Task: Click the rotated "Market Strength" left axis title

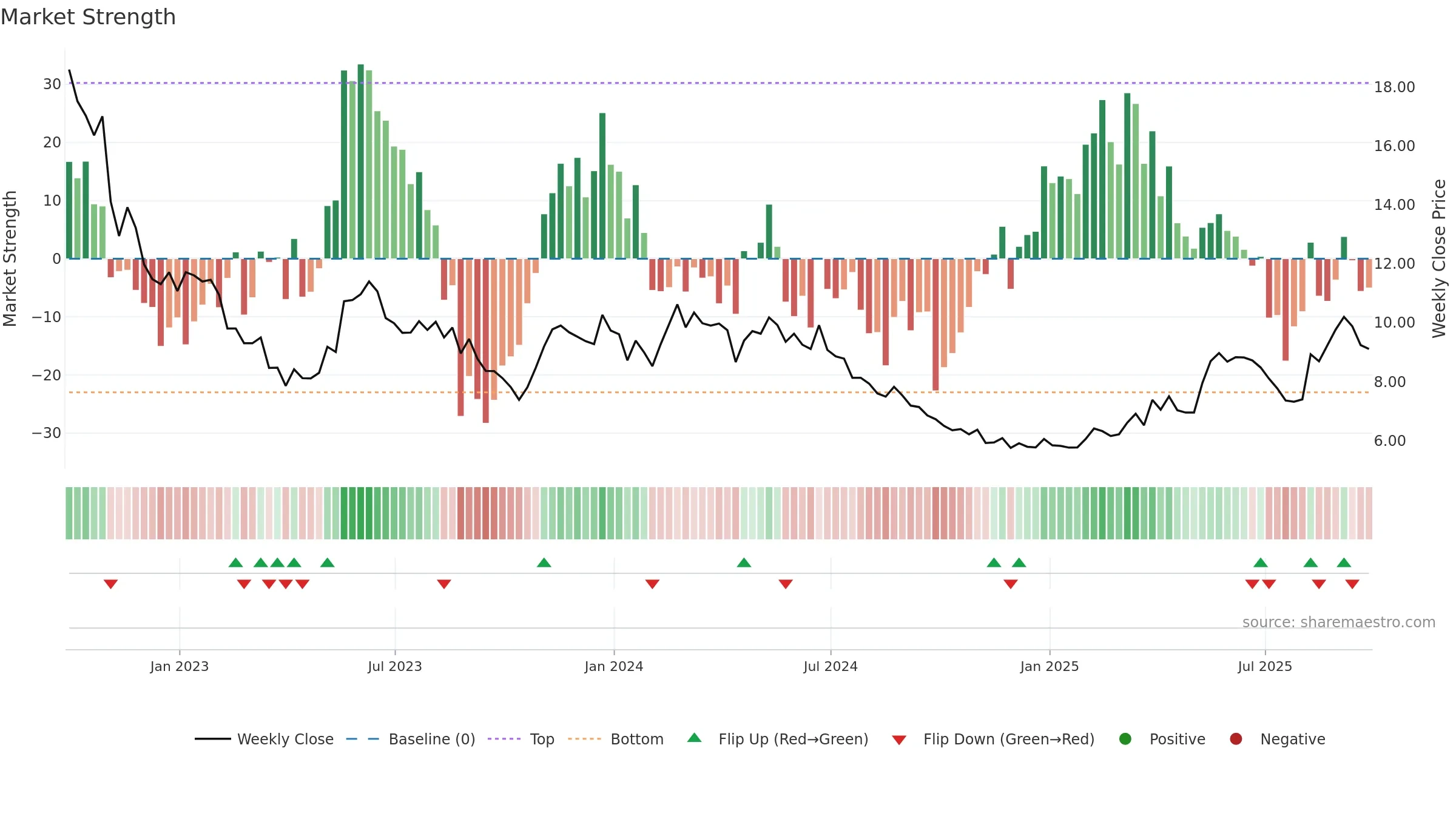Action: pos(10,258)
